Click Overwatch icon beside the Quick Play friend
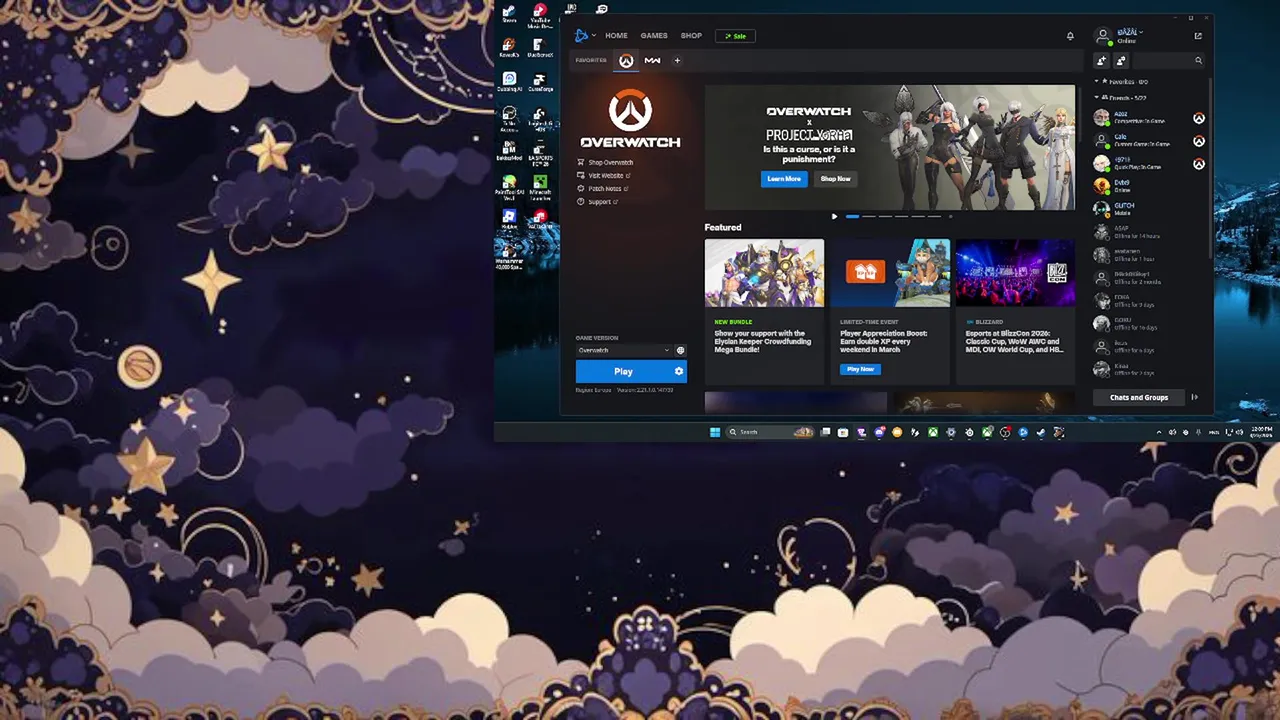 pos(1198,164)
